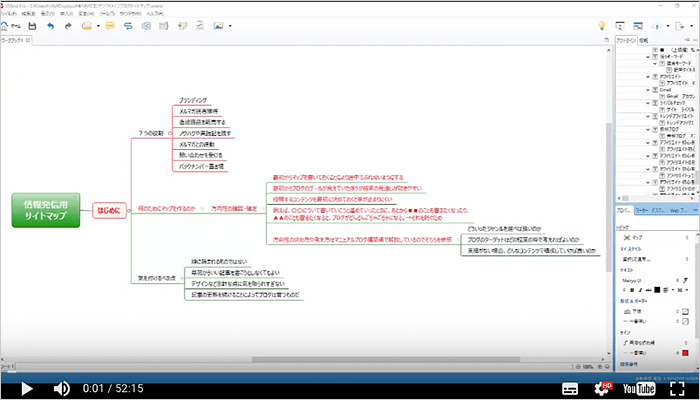Screen dimensions: 700x400
Task: Enter fullscreen video mode
Action: click(x=679, y=388)
